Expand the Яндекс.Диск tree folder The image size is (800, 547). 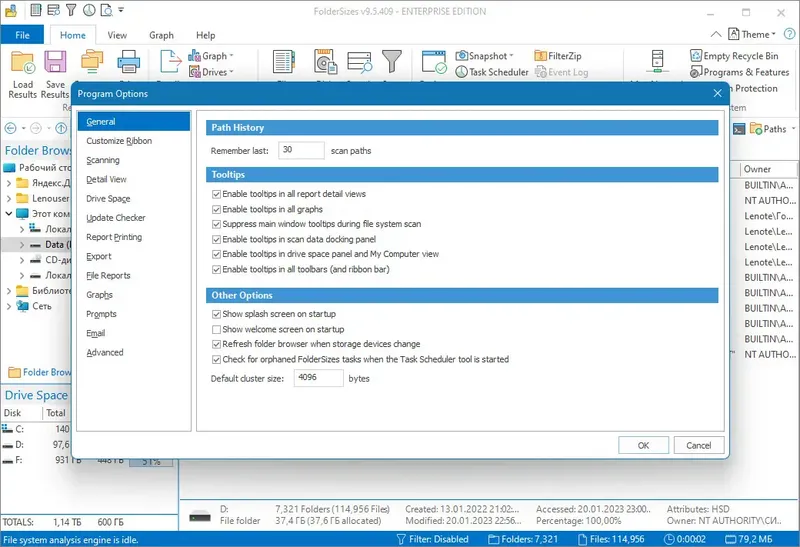[9, 183]
